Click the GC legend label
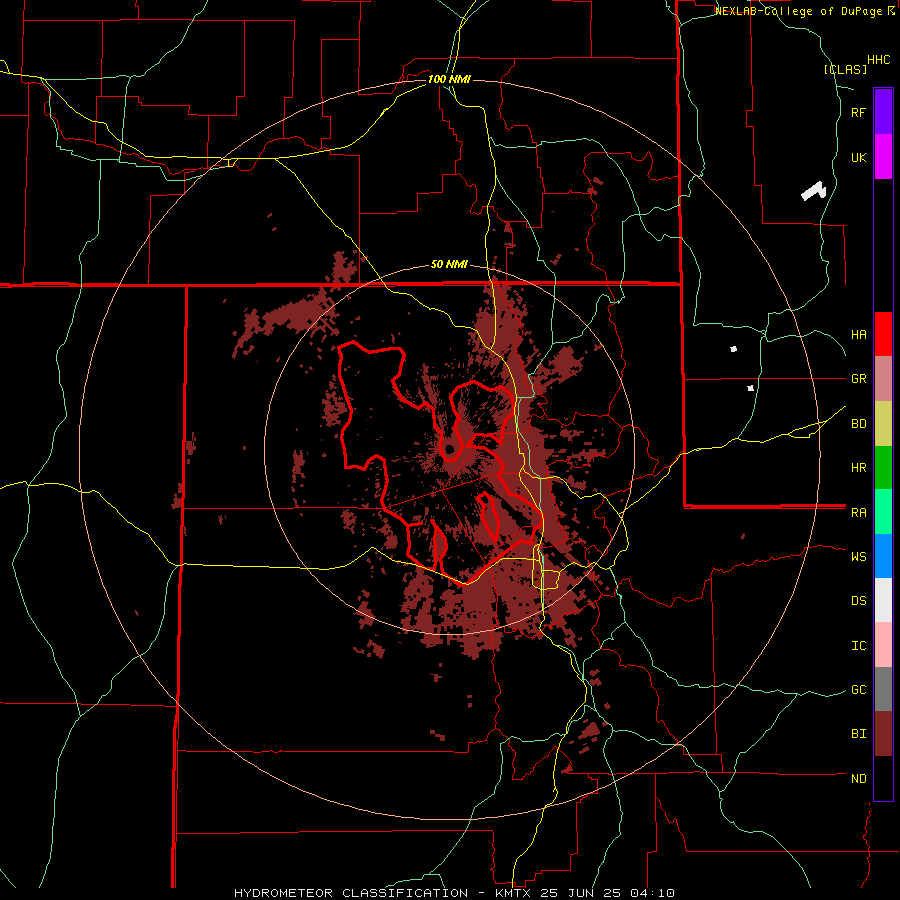Viewport: 900px width, 900px height. (858, 690)
